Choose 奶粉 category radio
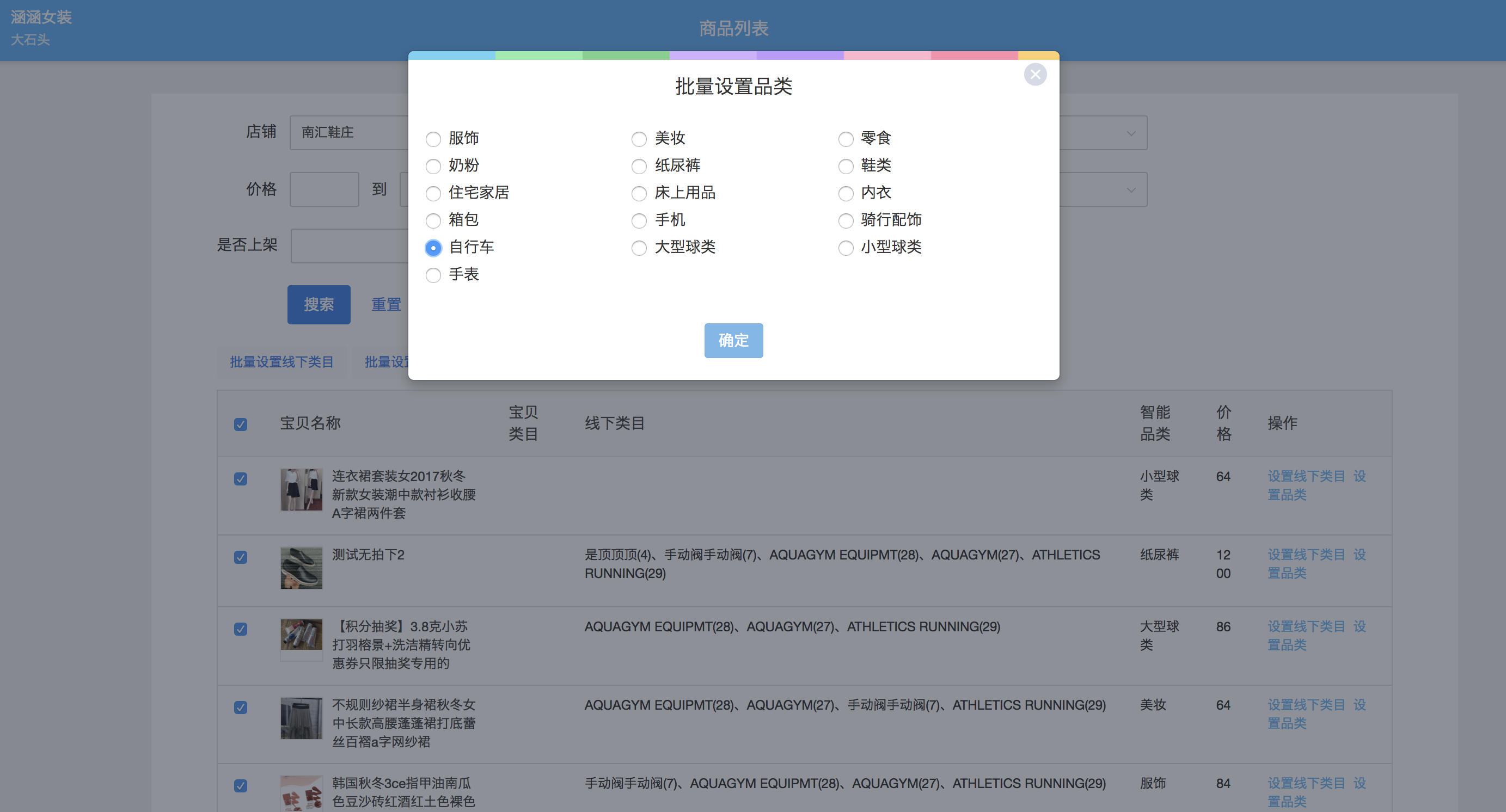This screenshot has height=812, width=1506. (433, 167)
